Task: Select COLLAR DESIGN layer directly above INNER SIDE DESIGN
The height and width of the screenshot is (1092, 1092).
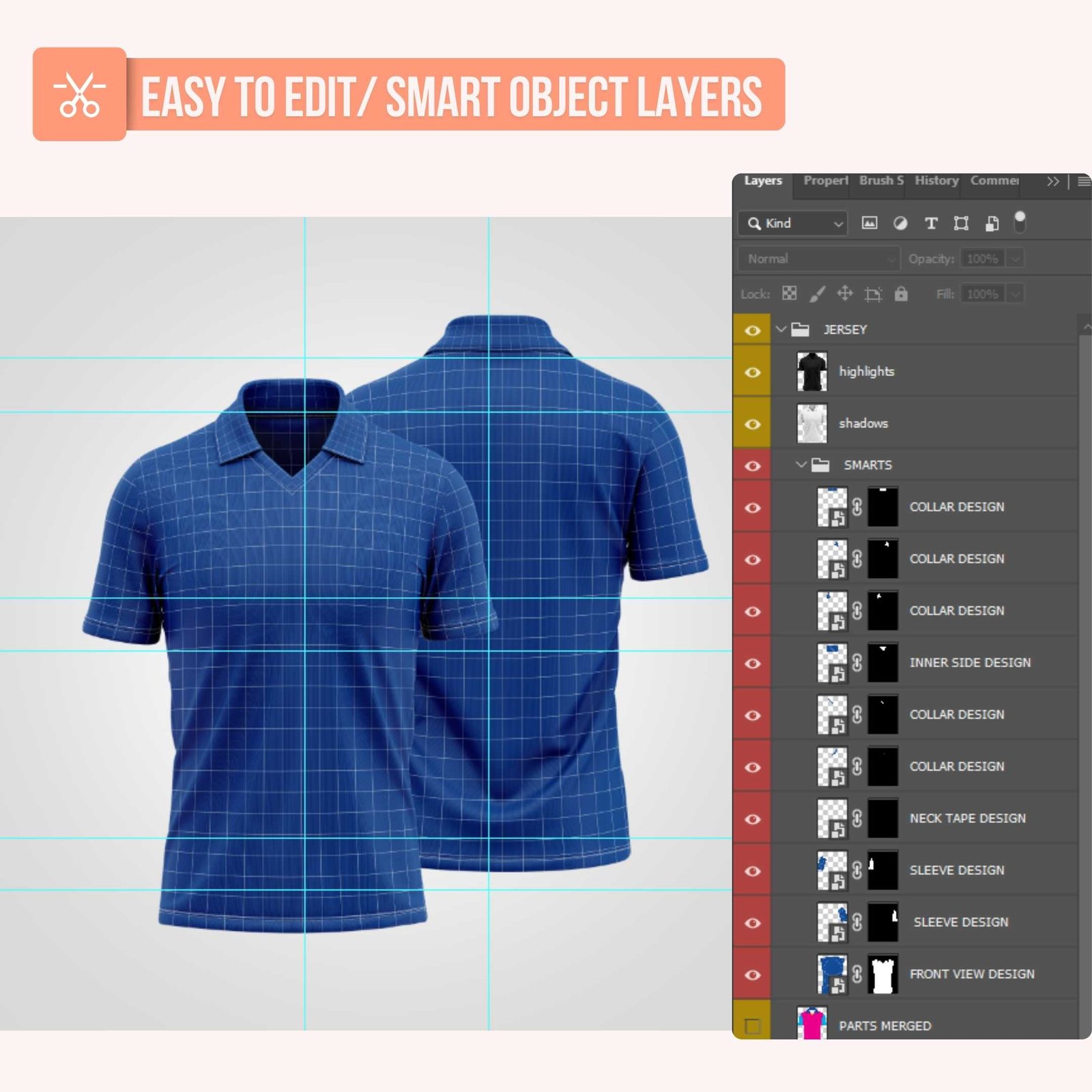Action: 957,611
